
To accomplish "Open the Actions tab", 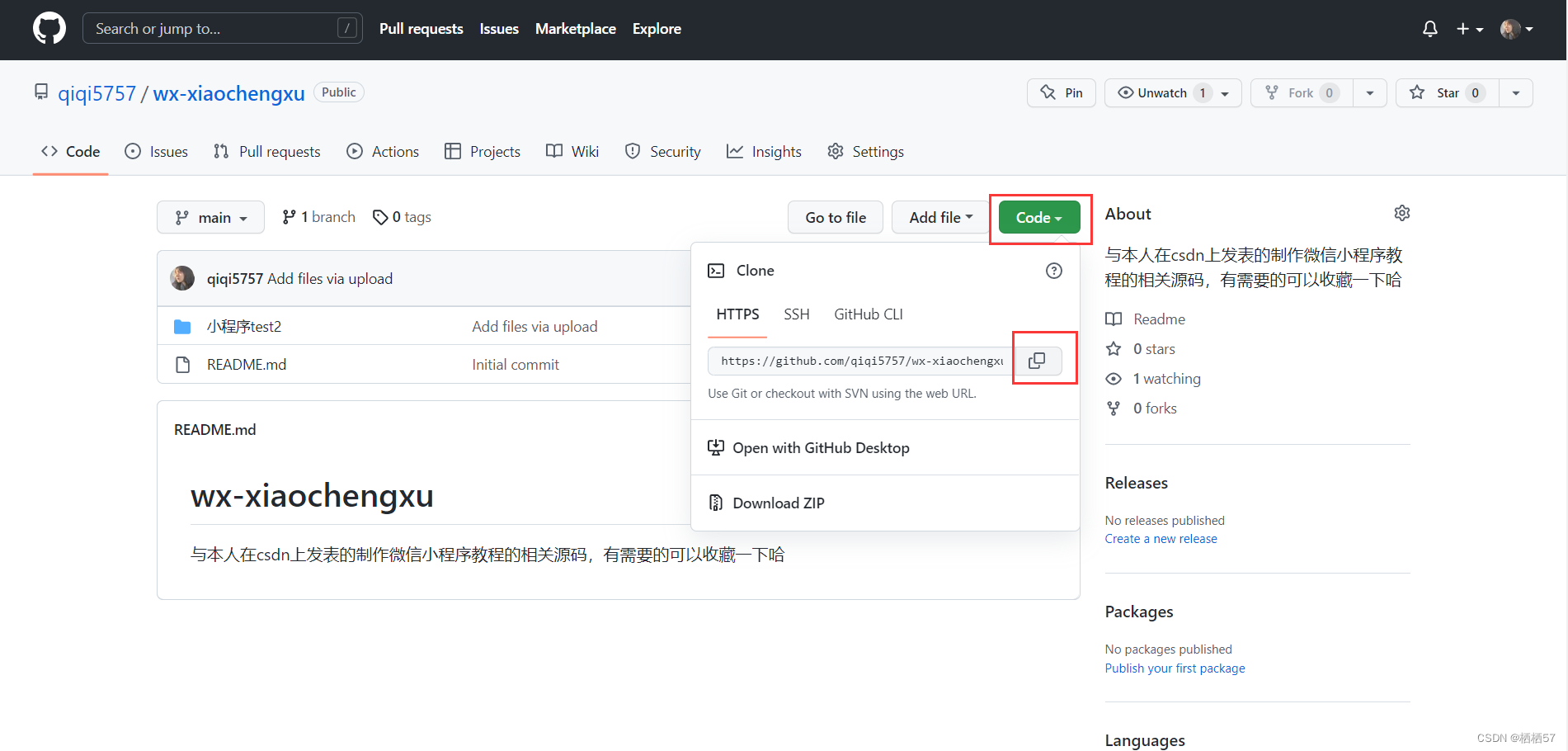I will click(384, 152).
